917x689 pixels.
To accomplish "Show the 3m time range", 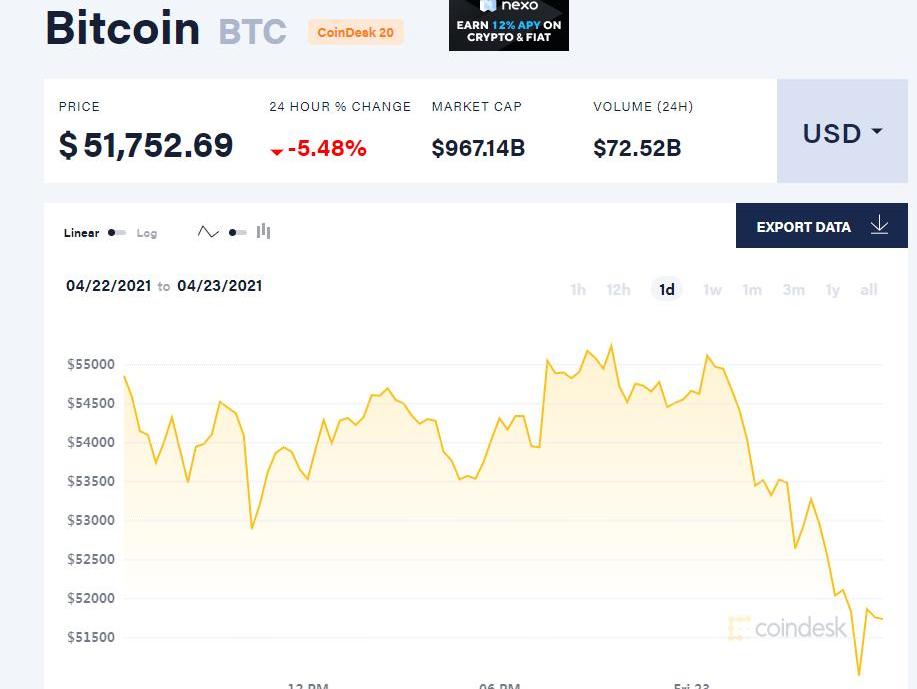I will pos(793,290).
